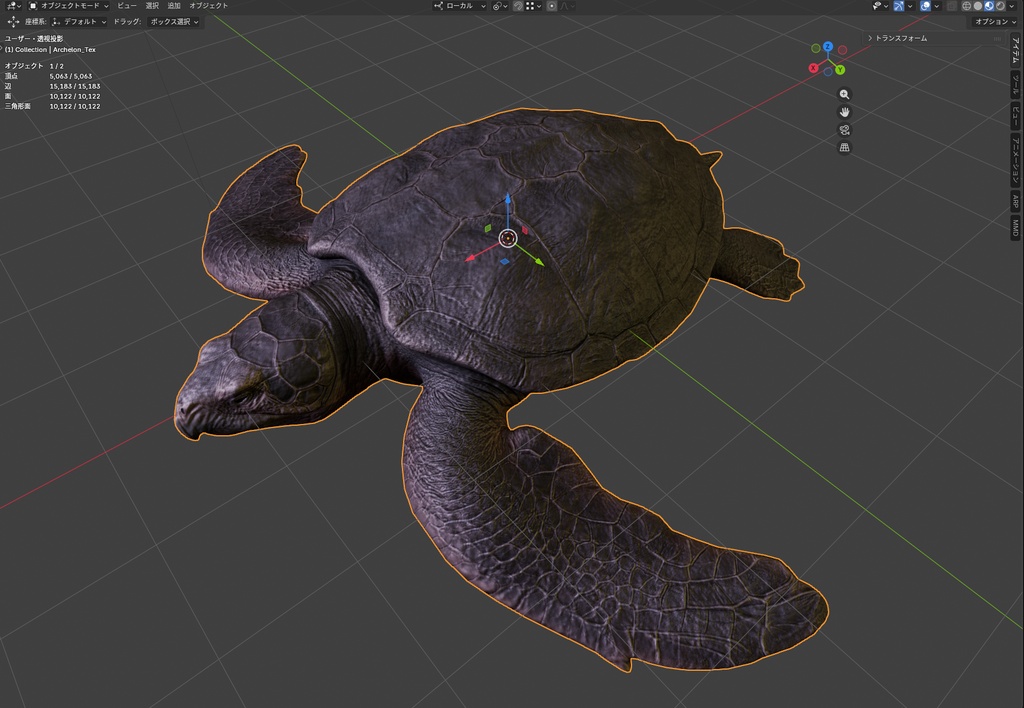Switch to the ARP sidebar tab
Screen dimensions: 1024x708
[x=1016, y=201]
